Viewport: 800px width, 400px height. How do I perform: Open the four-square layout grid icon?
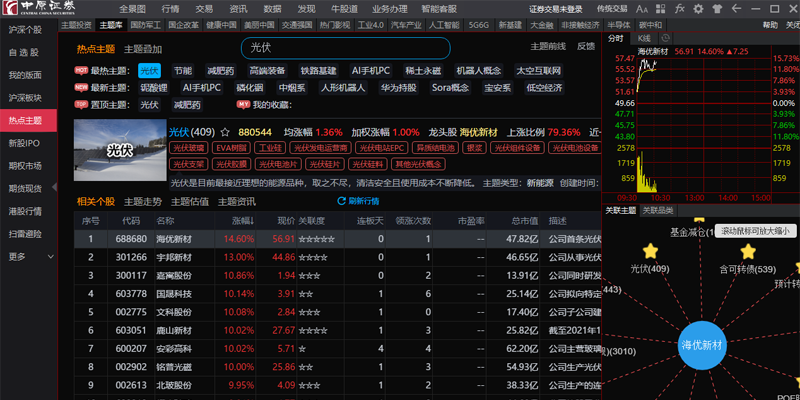click(x=661, y=9)
